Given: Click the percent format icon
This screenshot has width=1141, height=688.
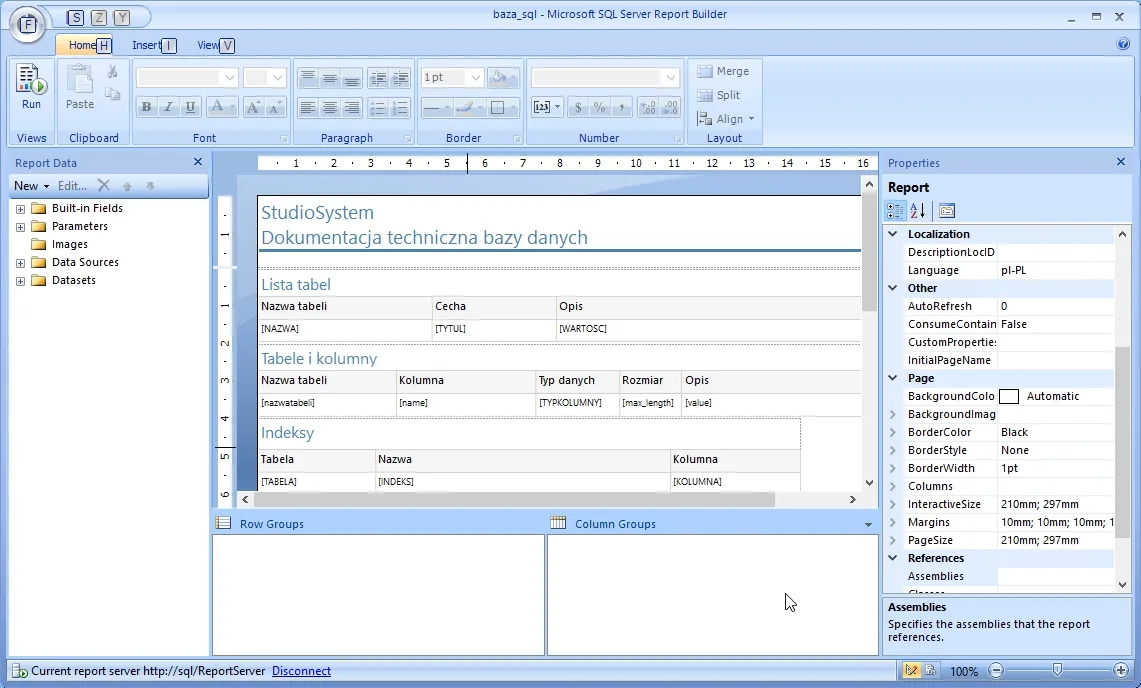Looking at the screenshot, I should (x=599, y=107).
